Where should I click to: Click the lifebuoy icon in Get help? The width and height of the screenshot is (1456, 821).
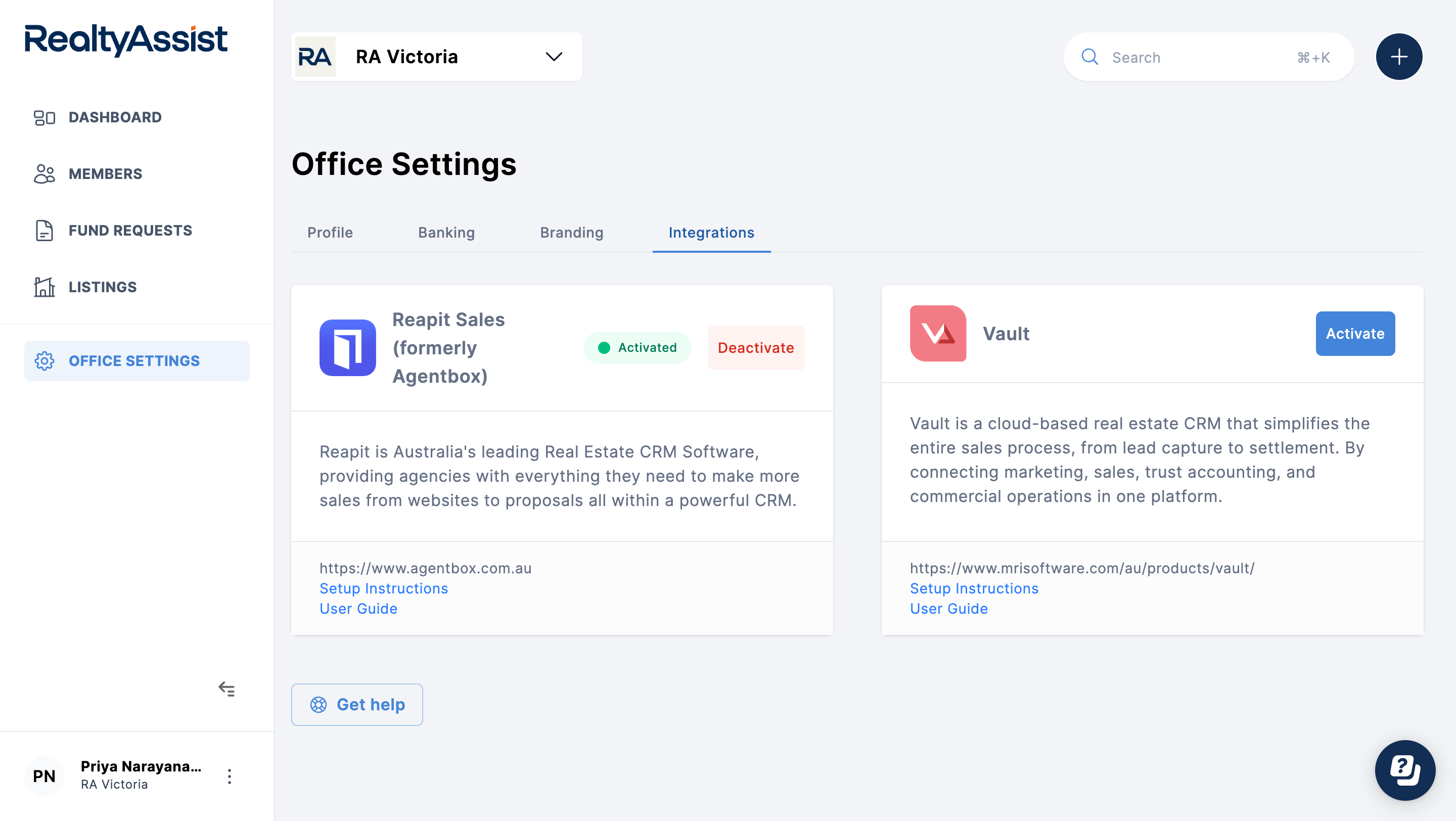coord(319,705)
